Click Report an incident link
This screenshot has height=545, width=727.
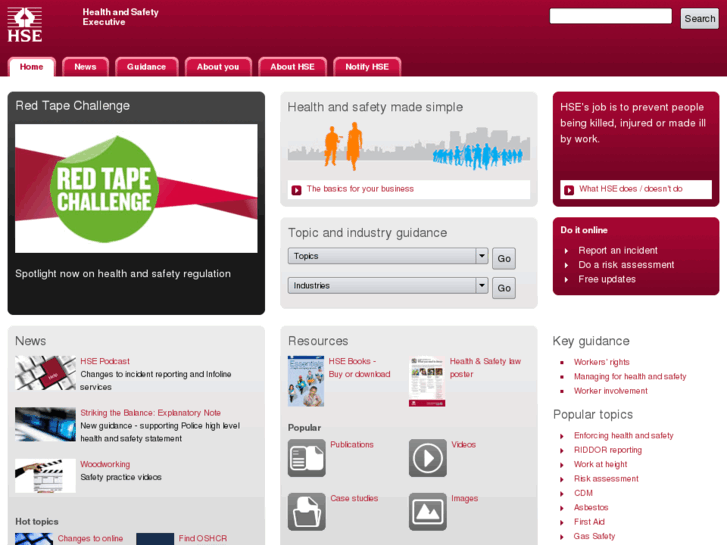point(618,250)
